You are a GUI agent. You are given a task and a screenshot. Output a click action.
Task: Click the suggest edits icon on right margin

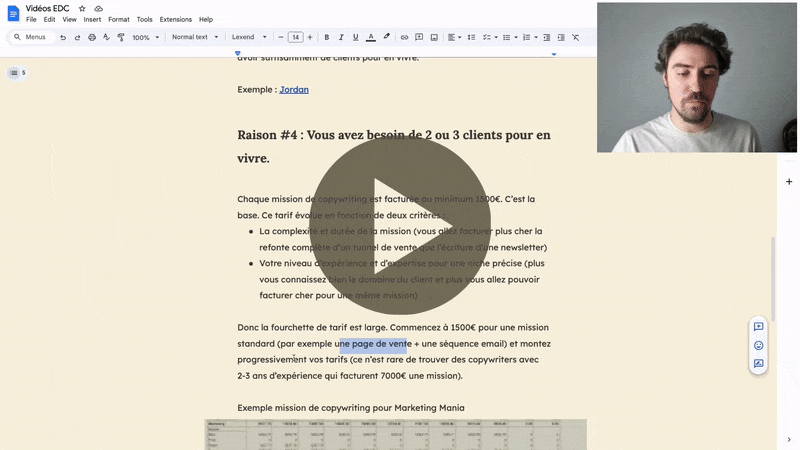coord(758,363)
